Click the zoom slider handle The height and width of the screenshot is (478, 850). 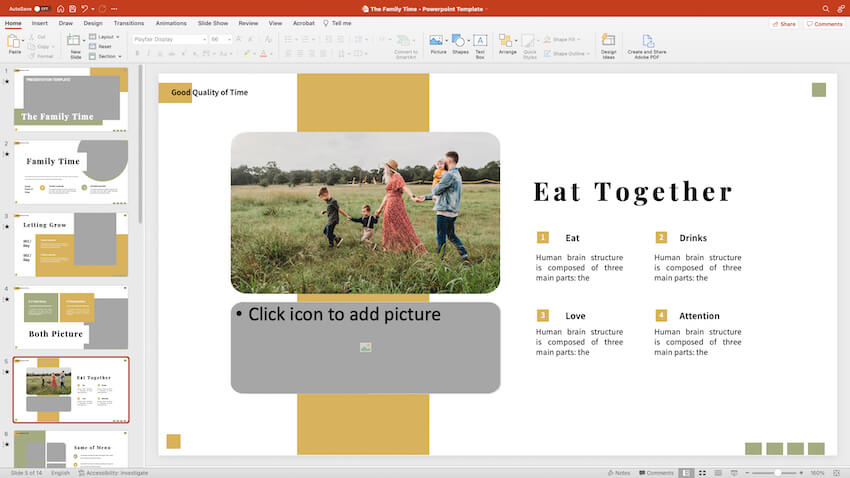pos(776,472)
